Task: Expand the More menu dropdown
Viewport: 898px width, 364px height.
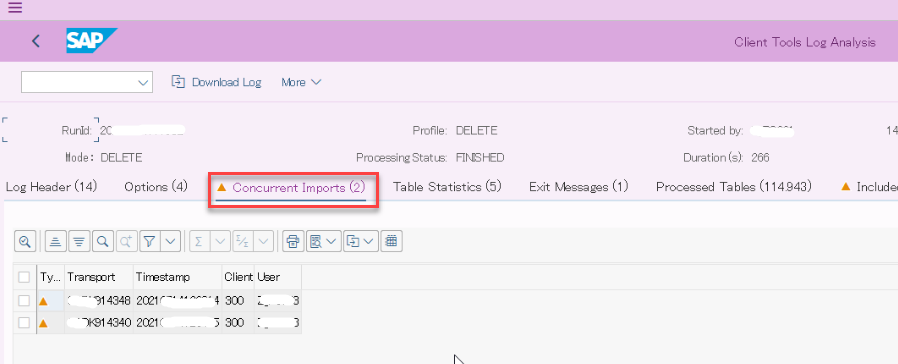Action: pyautogui.click(x=301, y=82)
